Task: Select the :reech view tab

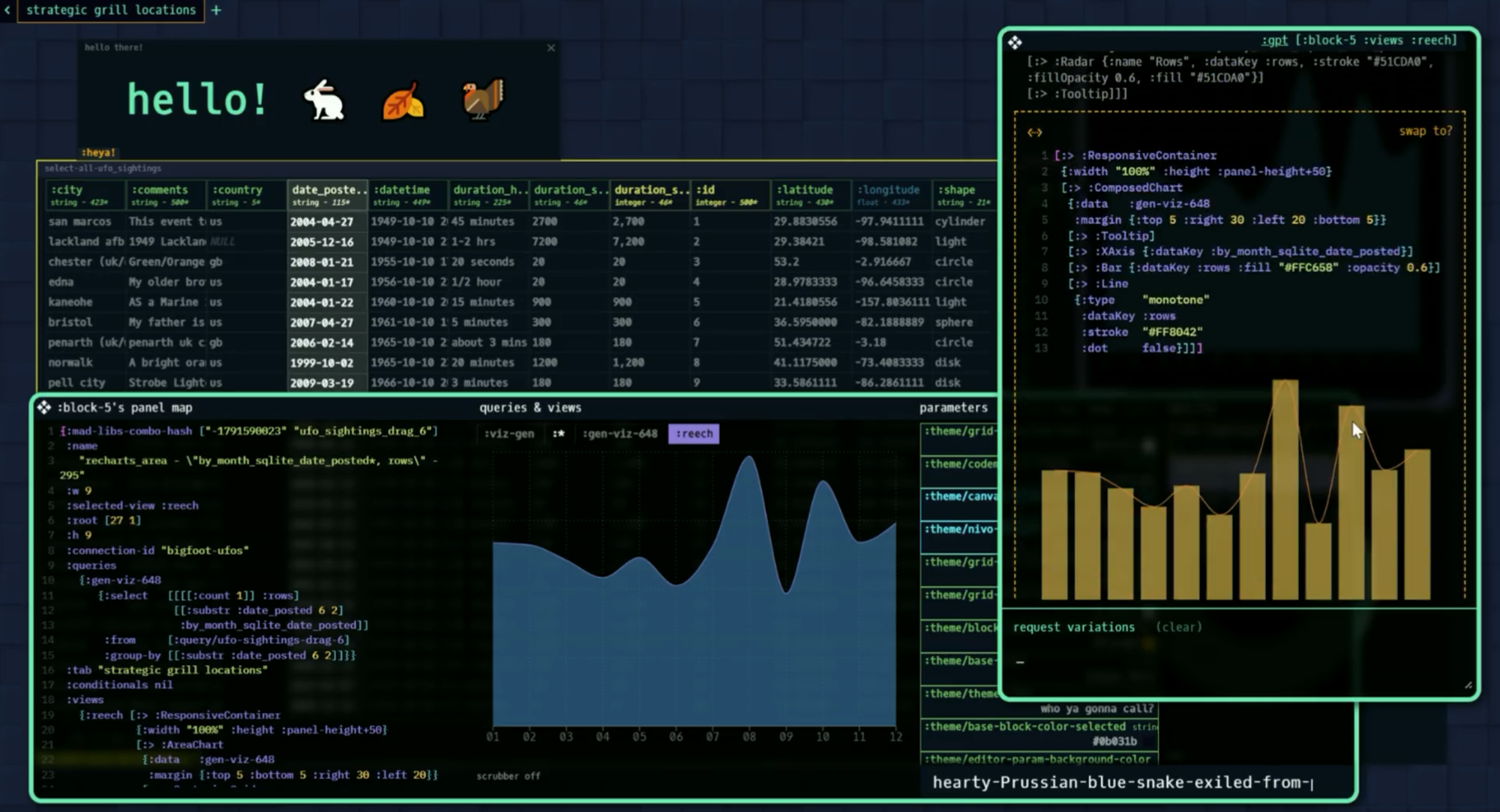Action: (694, 433)
